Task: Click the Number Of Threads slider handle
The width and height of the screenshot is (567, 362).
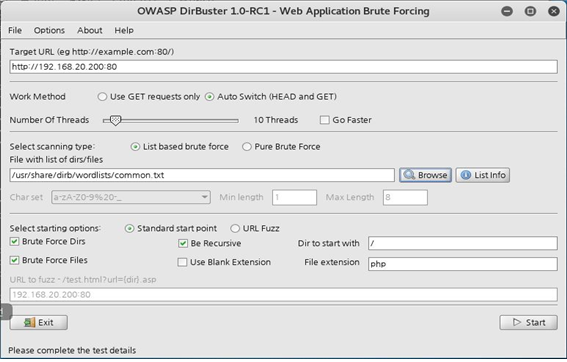Action: point(115,120)
